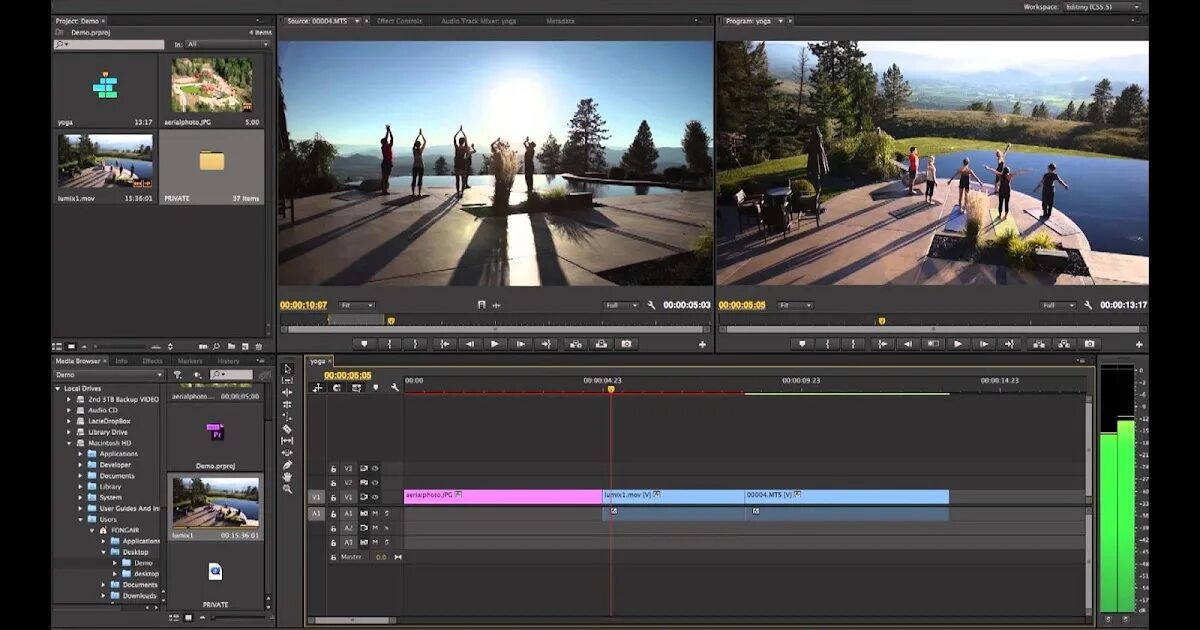Open the PRIVATE bin in Project panel

(212, 162)
